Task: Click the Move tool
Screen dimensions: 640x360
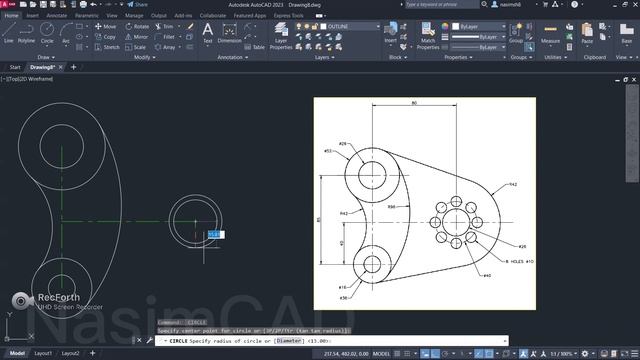Action: click(x=105, y=26)
